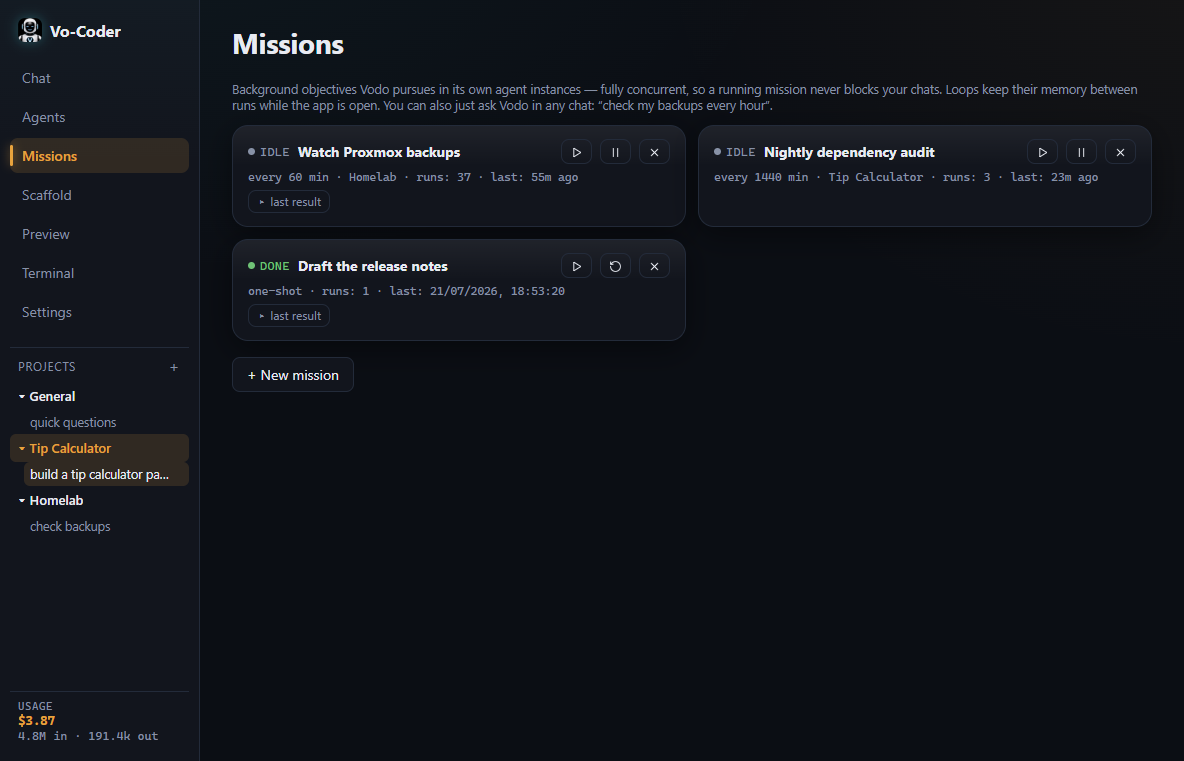1184x761 pixels.
Task: Click the $3.87 usage amount
Action: coord(36,721)
